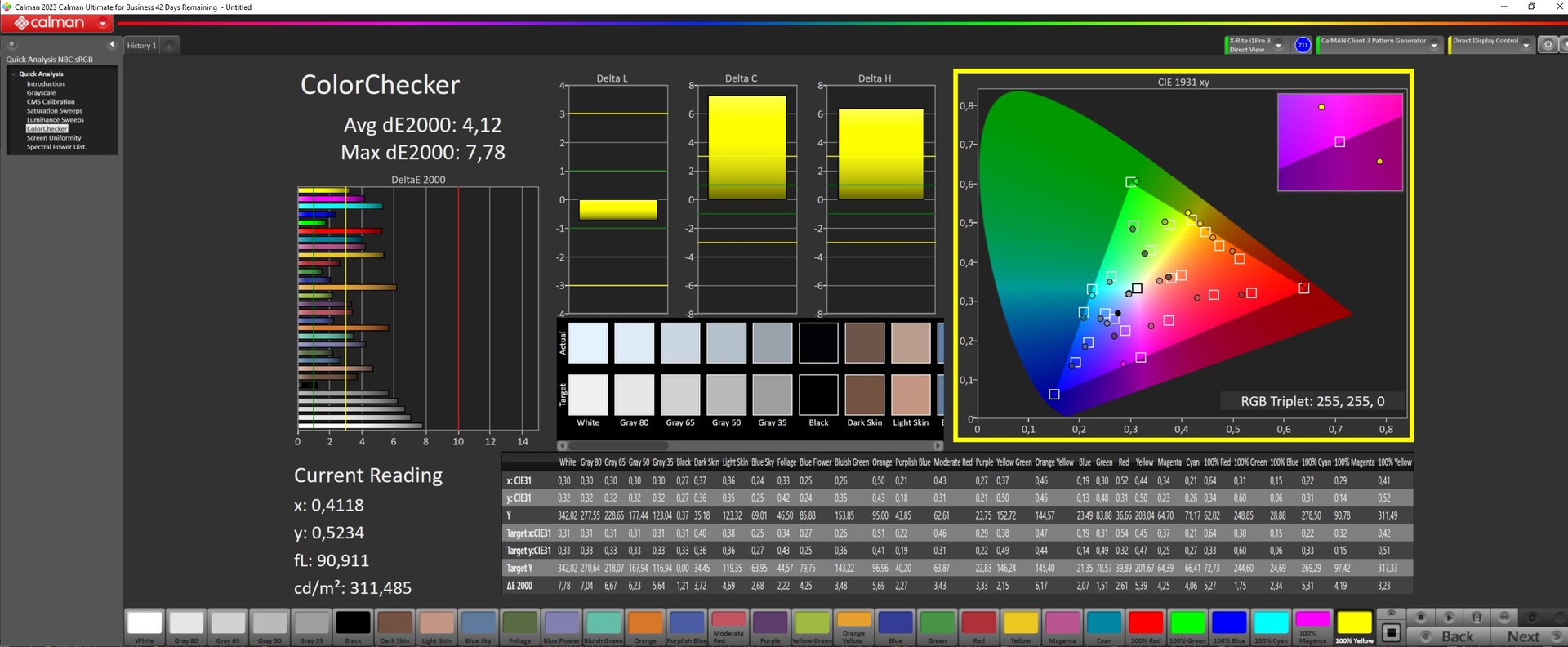Click the stop measurement button

click(1420, 618)
